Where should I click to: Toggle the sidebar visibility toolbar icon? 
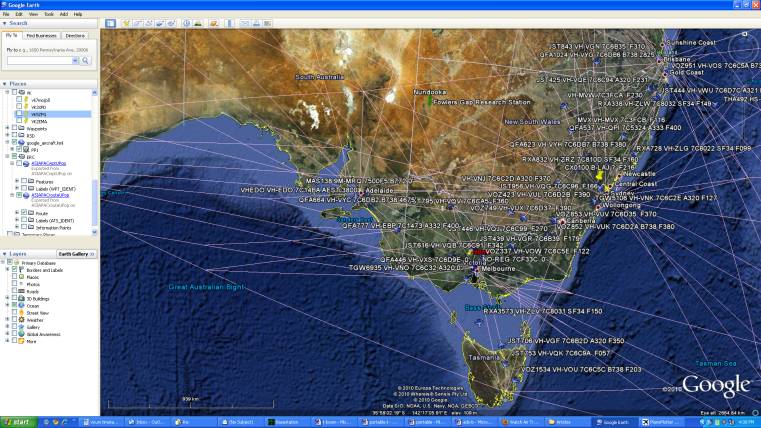111,23
